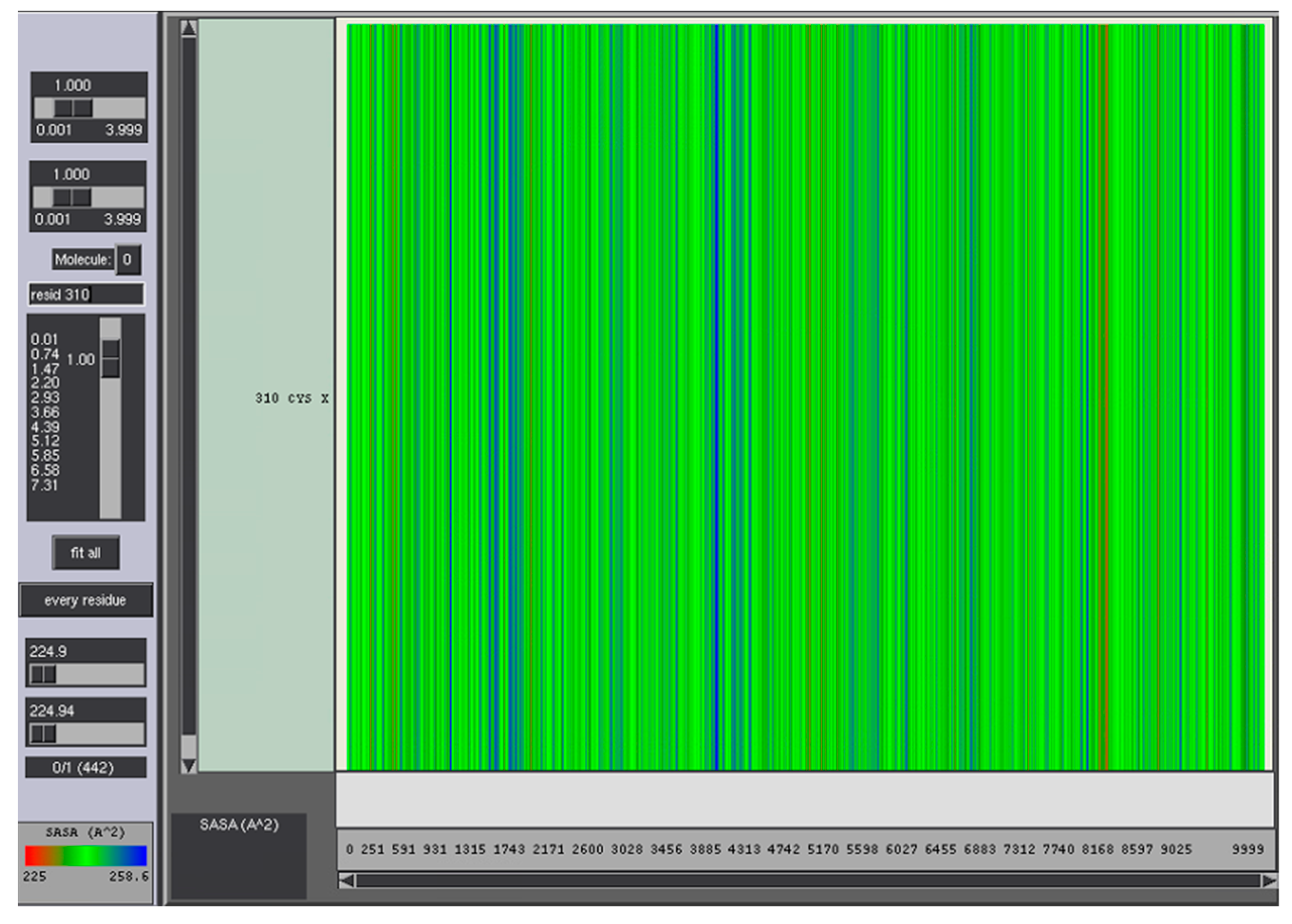The image size is (1292, 924).
Task: Click the horizontal scrollbar right arrow
Action: pyautogui.click(x=1269, y=881)
